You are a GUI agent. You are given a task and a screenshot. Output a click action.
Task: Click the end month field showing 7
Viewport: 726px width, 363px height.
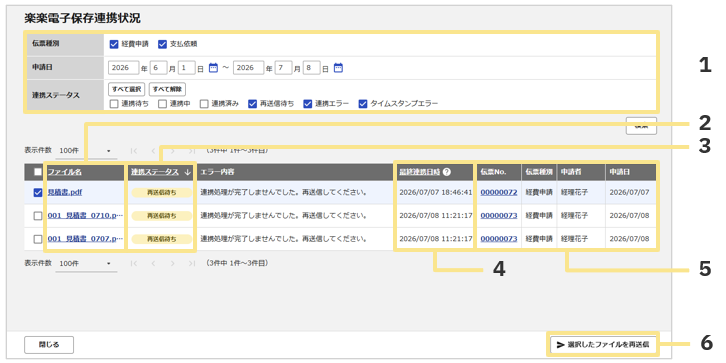coord(283,68)
